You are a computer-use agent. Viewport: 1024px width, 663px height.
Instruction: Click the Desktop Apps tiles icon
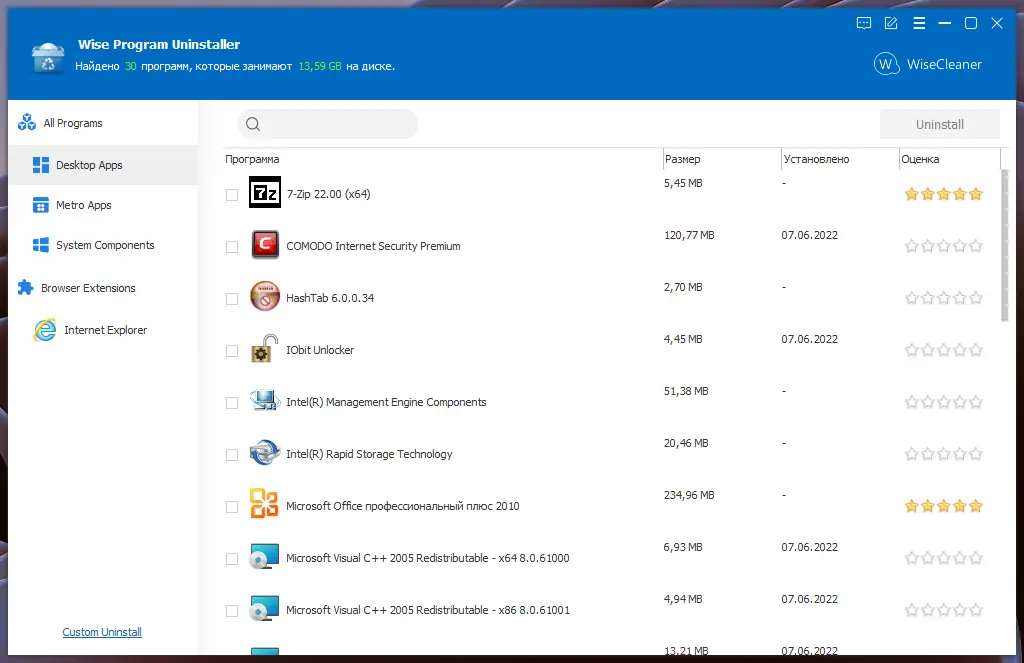[40, 165]
